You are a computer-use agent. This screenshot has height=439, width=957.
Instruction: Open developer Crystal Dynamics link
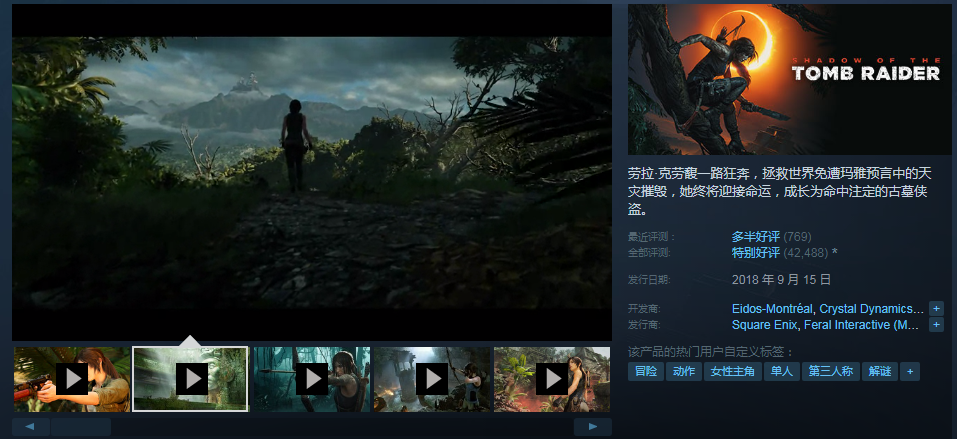(871, 309)
